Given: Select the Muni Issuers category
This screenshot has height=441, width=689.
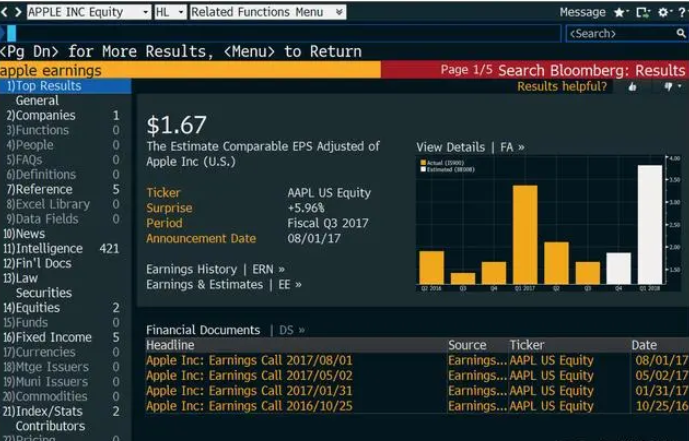Looking at the screenshot, I should 65,382.
